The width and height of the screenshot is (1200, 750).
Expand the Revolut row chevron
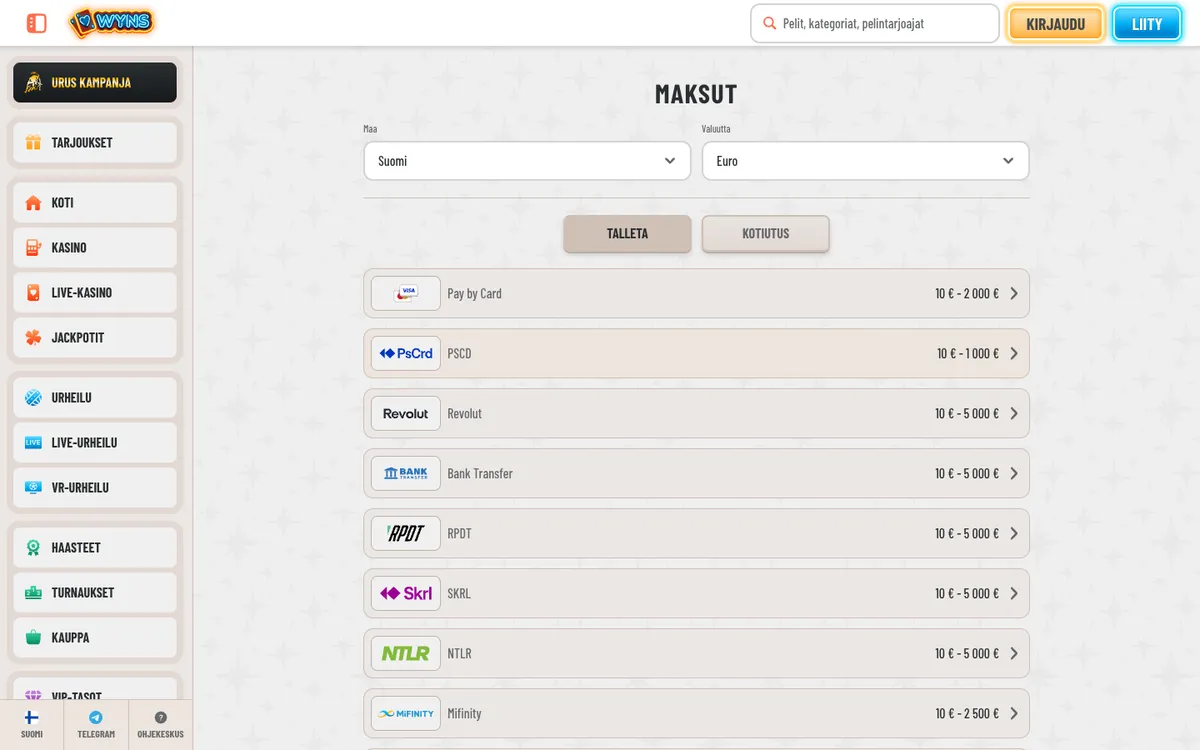tap(1014, 413)
